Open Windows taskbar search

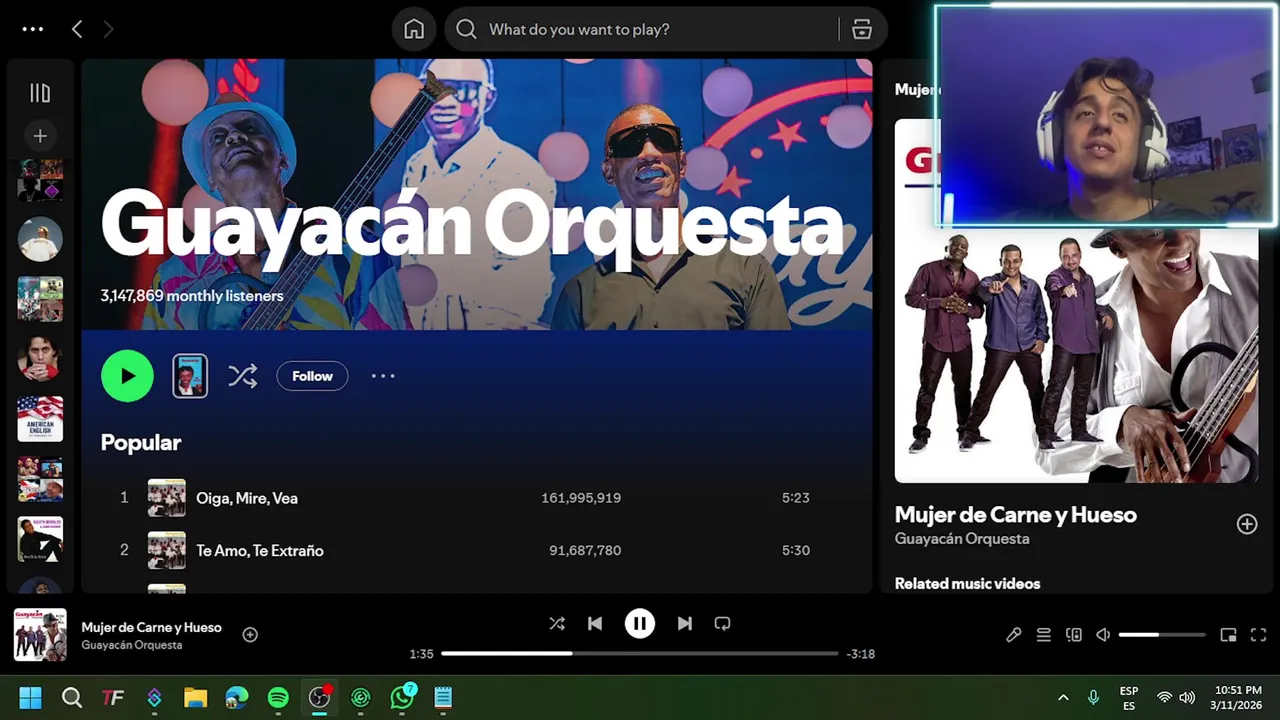(72, 697)
